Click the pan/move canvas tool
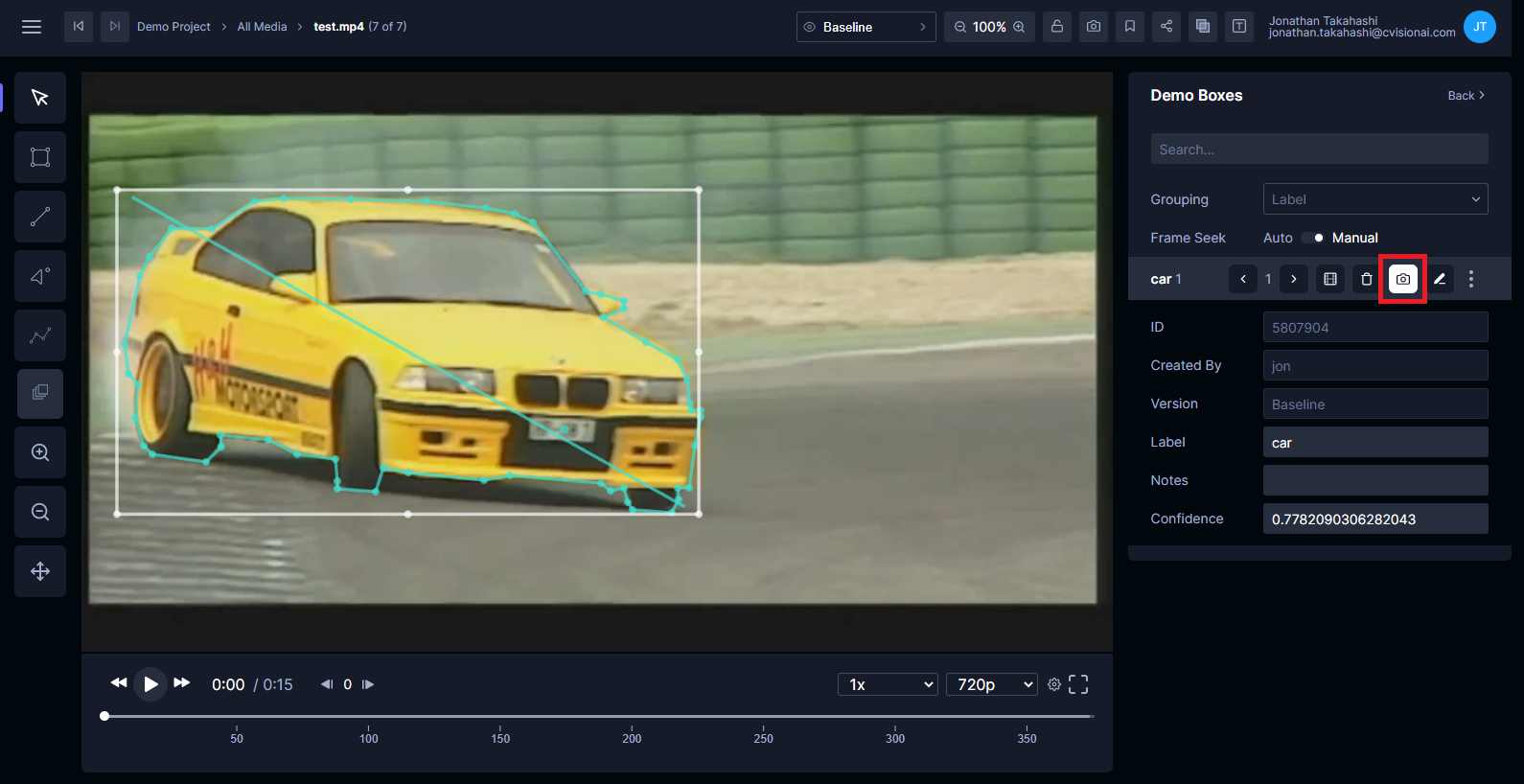Screen dimensions: 1524x784 coord(40,571)
